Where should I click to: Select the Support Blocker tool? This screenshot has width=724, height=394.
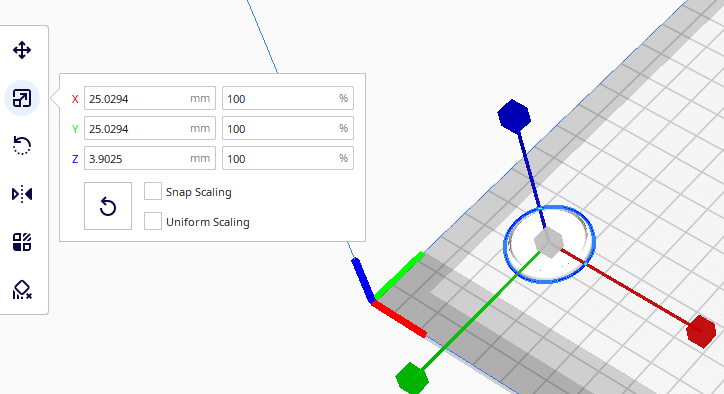(x=22, y=290)
